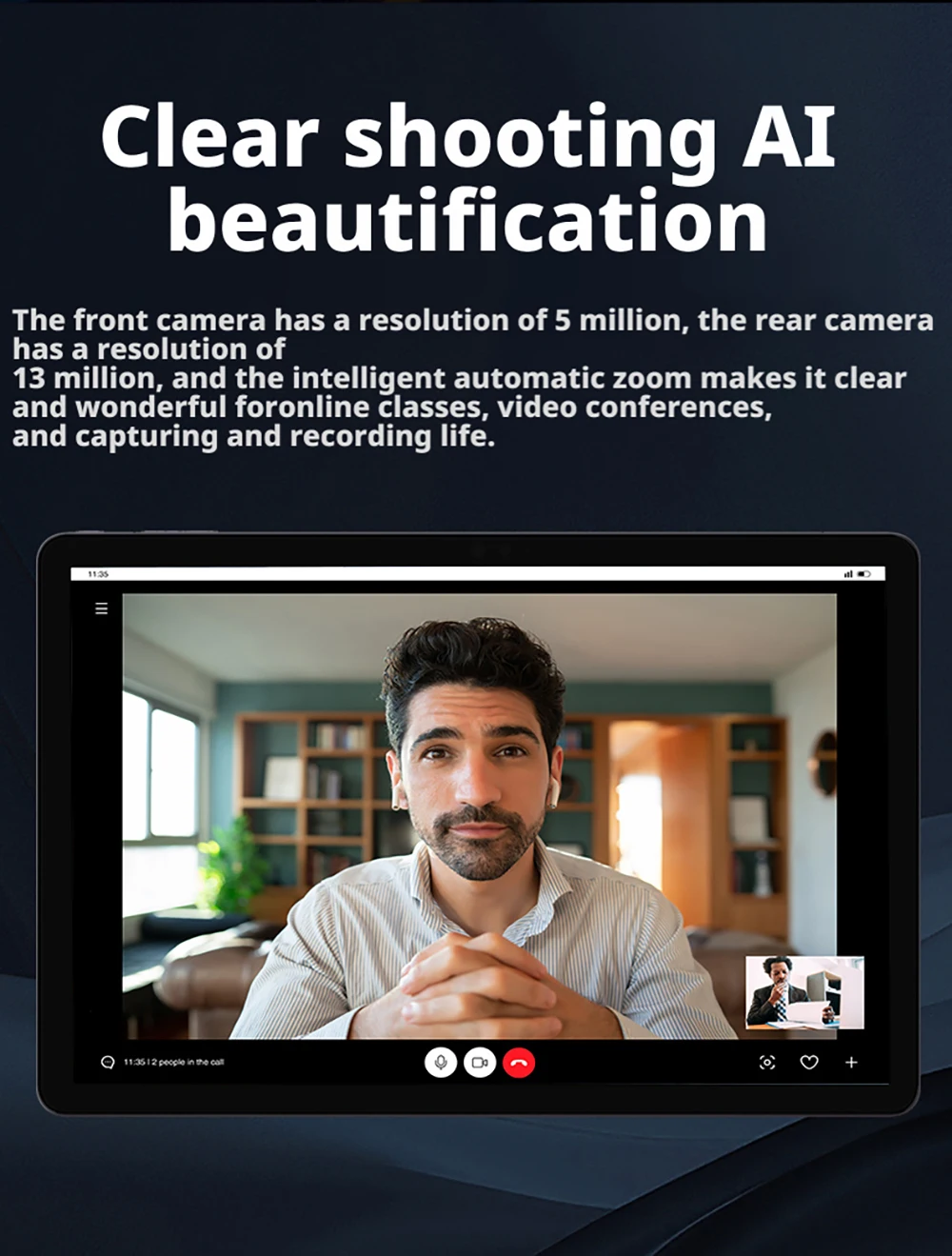952x1256 pixels.
Task: Open the hamburger menu in the call window
Action: point(102,608)
